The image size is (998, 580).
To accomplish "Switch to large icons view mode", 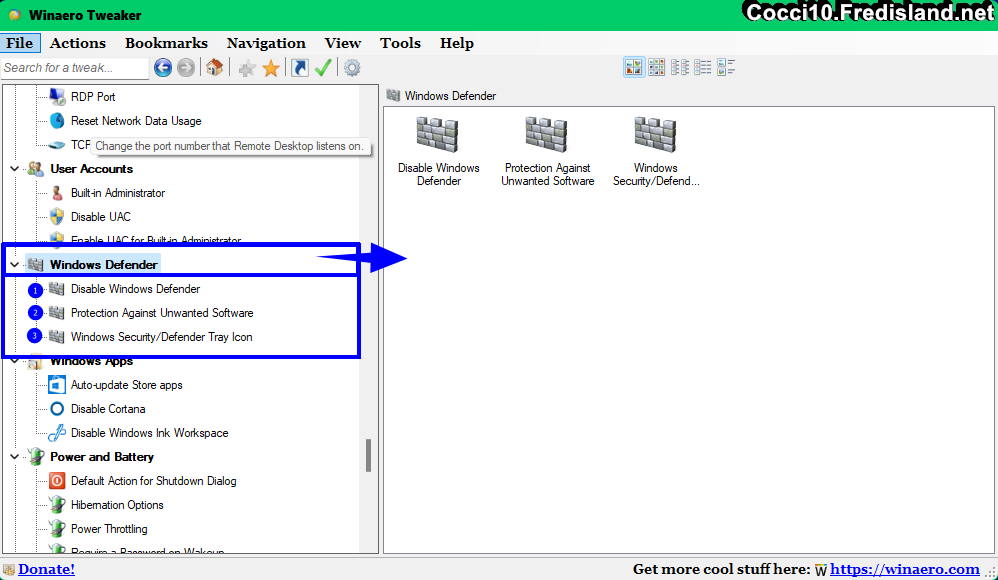I will coord(634,67).
